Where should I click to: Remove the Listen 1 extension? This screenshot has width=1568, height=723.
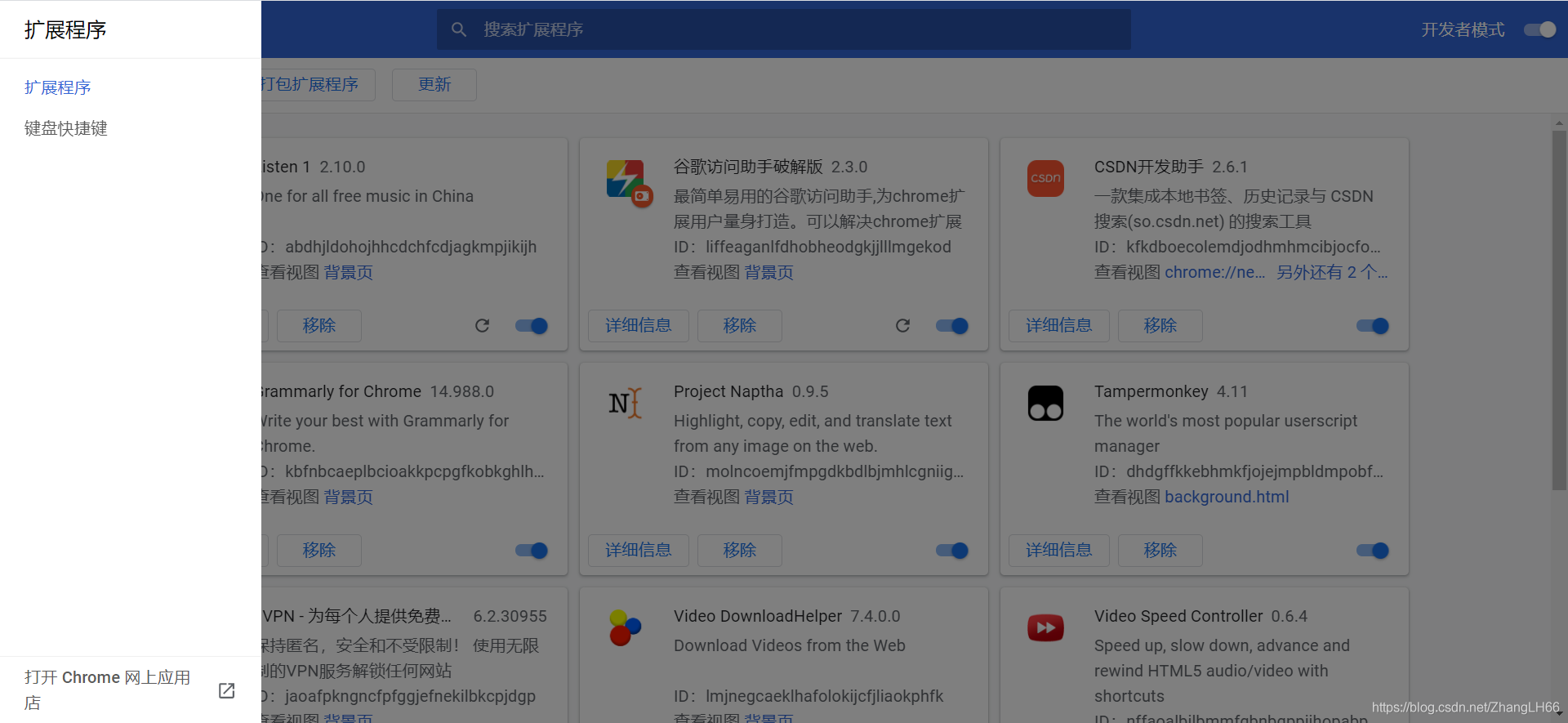(x=319, y=326)
